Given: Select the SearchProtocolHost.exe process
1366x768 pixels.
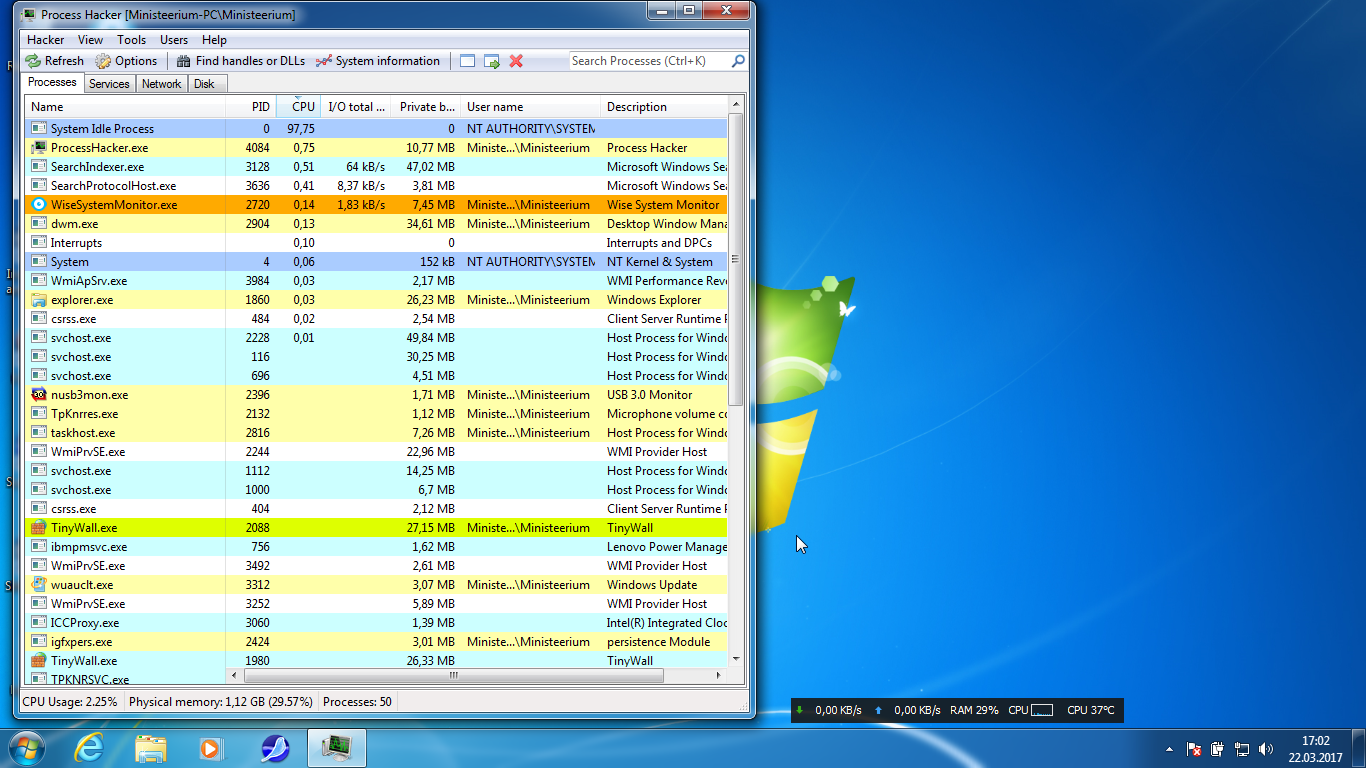Looking at the screenshot, I should click(x=377, y=186).
